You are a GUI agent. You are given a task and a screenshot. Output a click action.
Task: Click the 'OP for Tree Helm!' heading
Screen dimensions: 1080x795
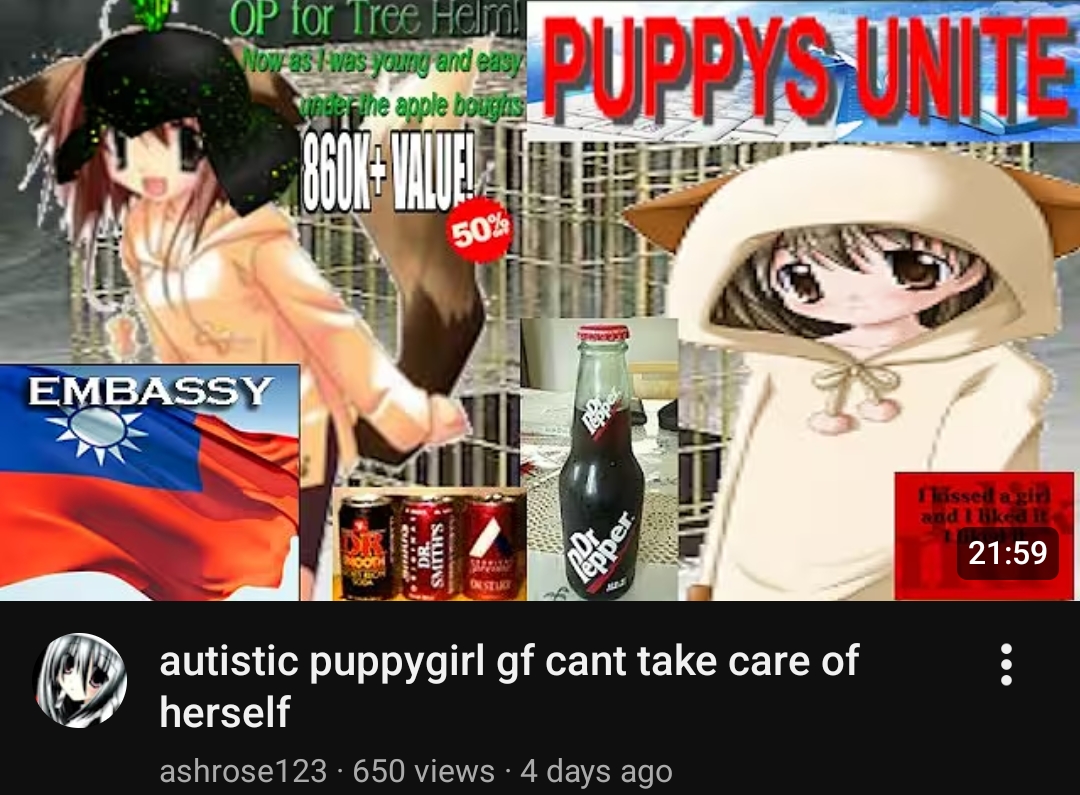point(375,20)
